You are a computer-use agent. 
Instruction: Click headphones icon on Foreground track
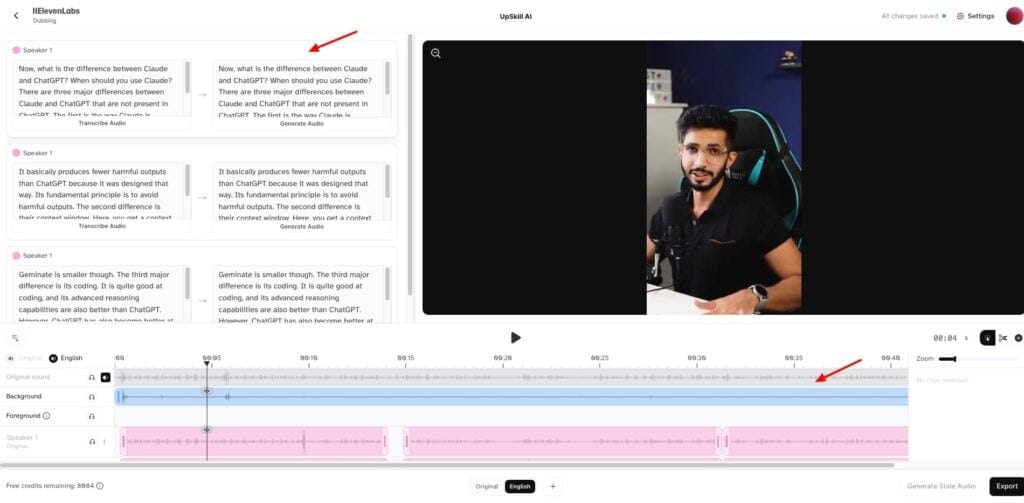[x=91, y=416]
